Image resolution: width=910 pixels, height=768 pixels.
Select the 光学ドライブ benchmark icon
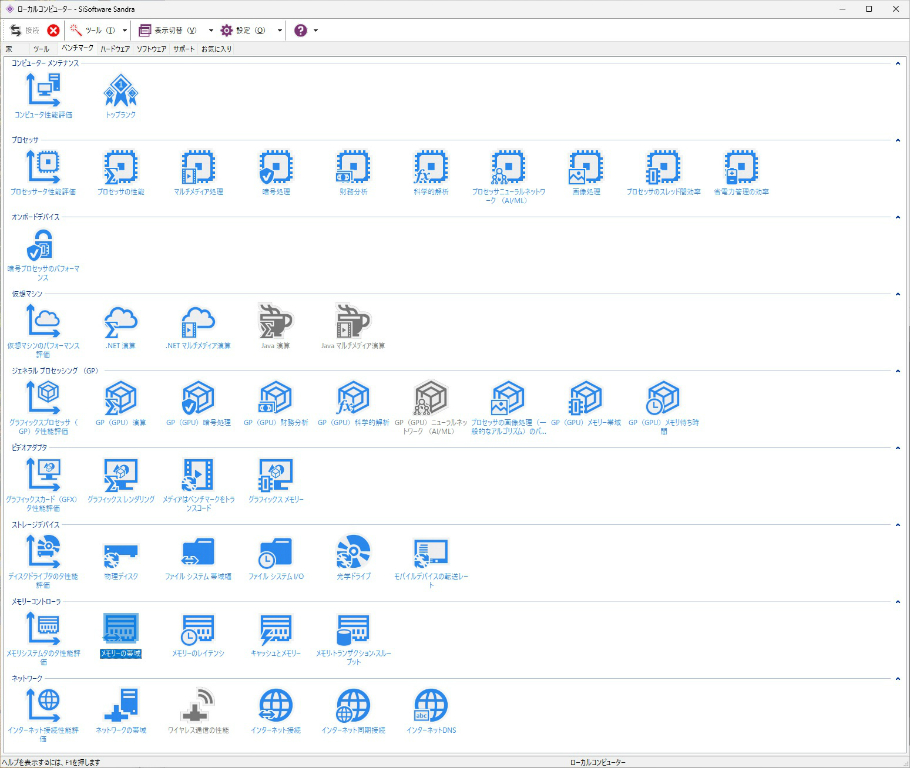click(353, 557)
